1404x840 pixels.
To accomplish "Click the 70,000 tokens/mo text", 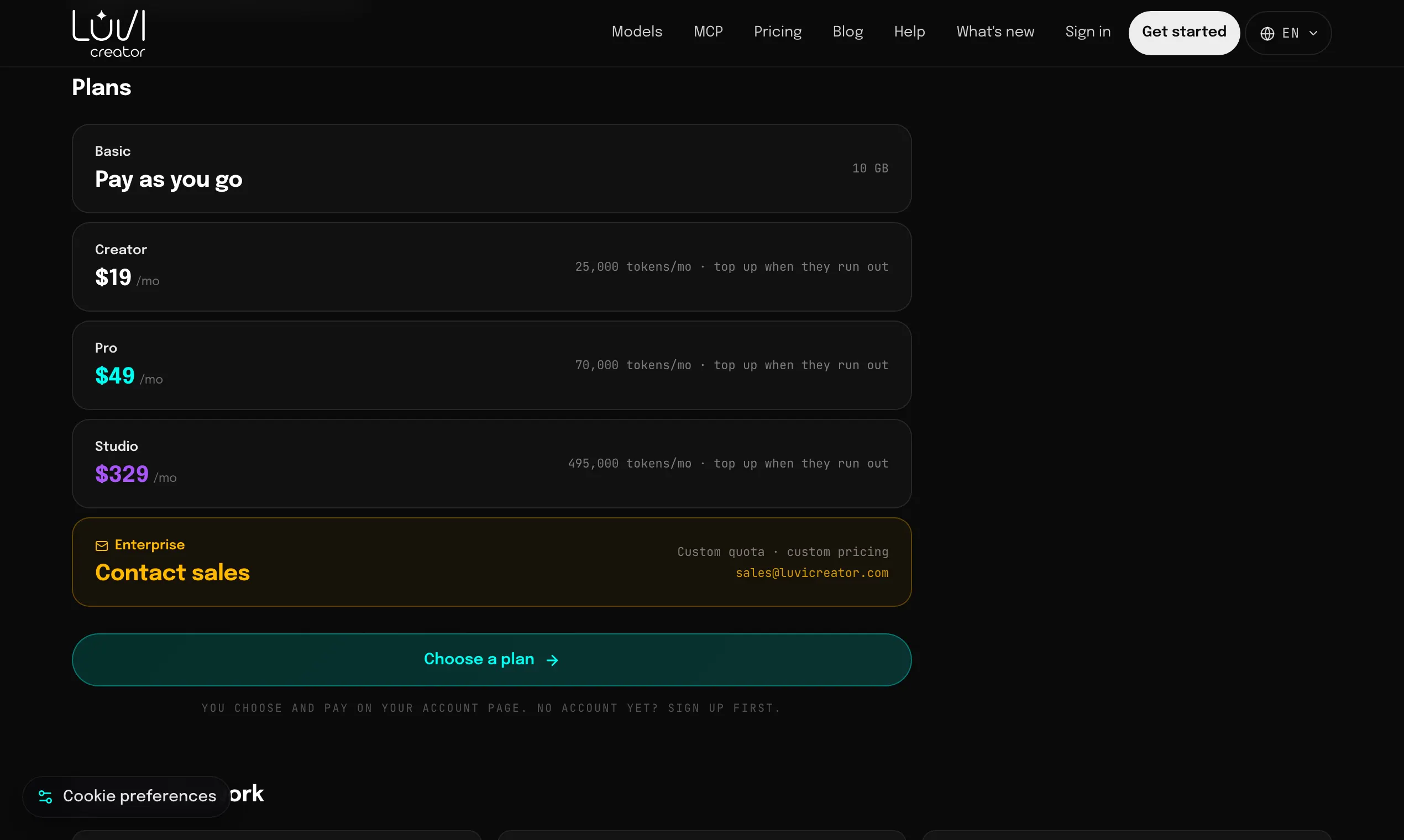I will click(x=633, y=365).
